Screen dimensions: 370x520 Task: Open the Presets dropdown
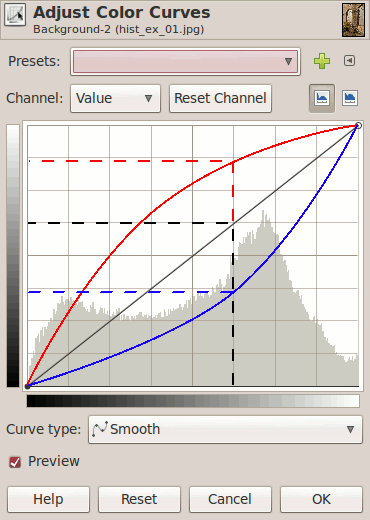(185, 61)
